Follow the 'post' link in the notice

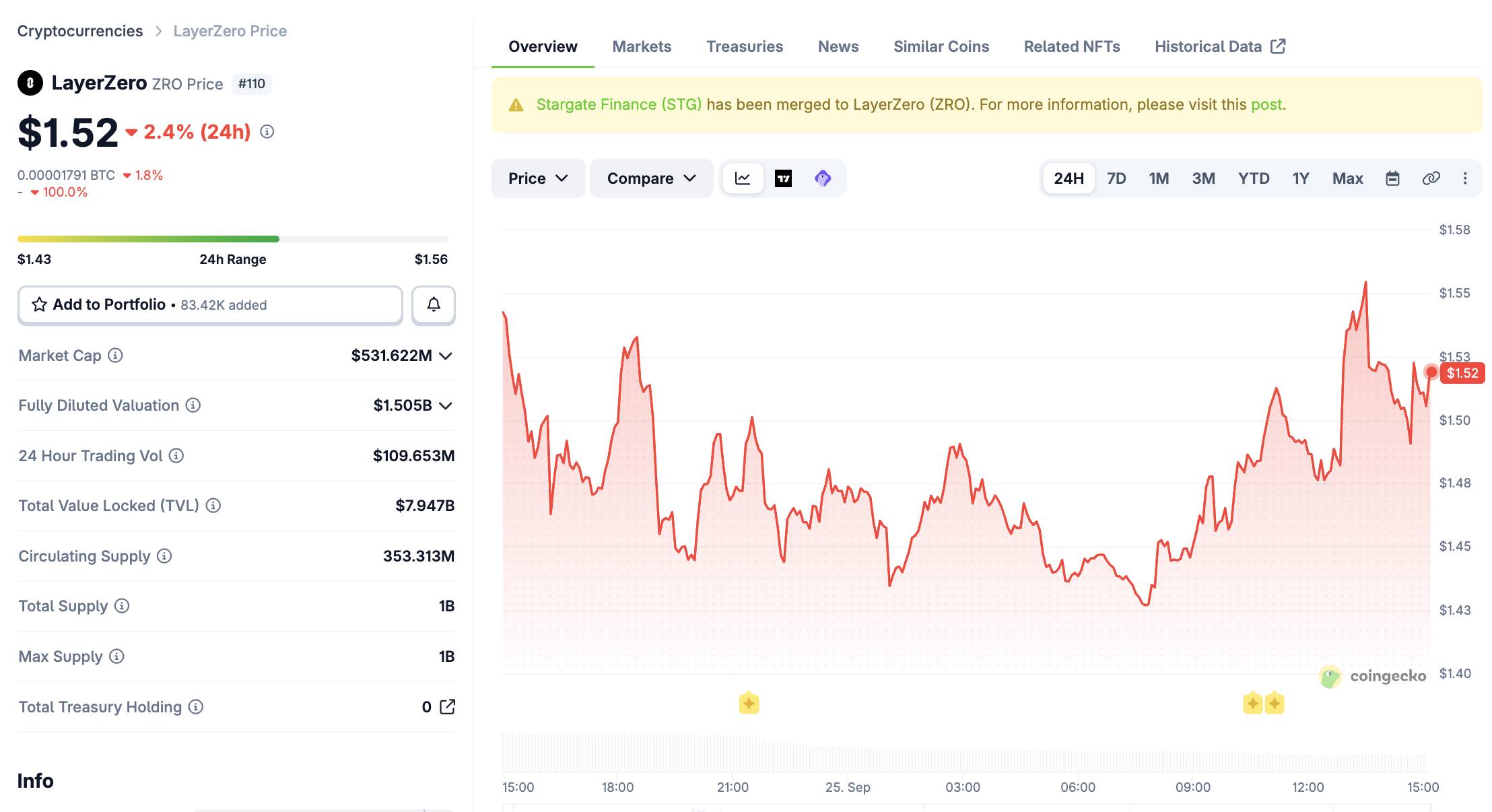(1266, 104)
